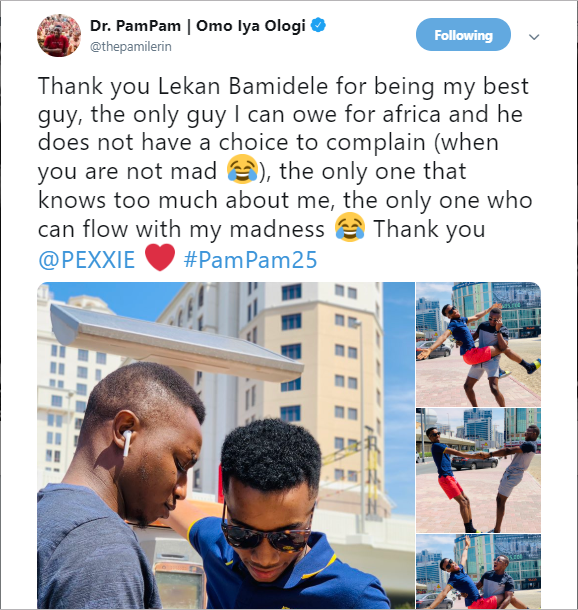Toggle the Following button
The width and height of the screenshot is (578, 610).
[463, 35]
